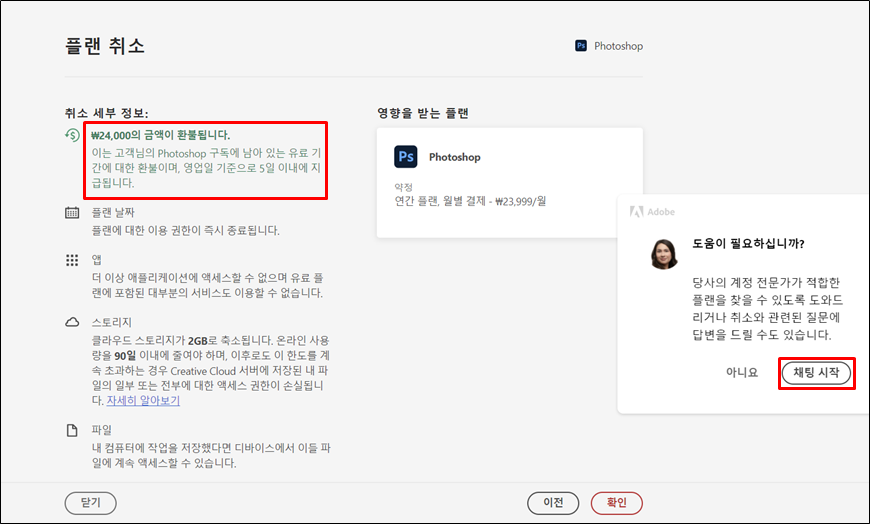Open the 자세히 알아보기 link
Viewport: 870px width, 524px height.
[x=143, y=400]
